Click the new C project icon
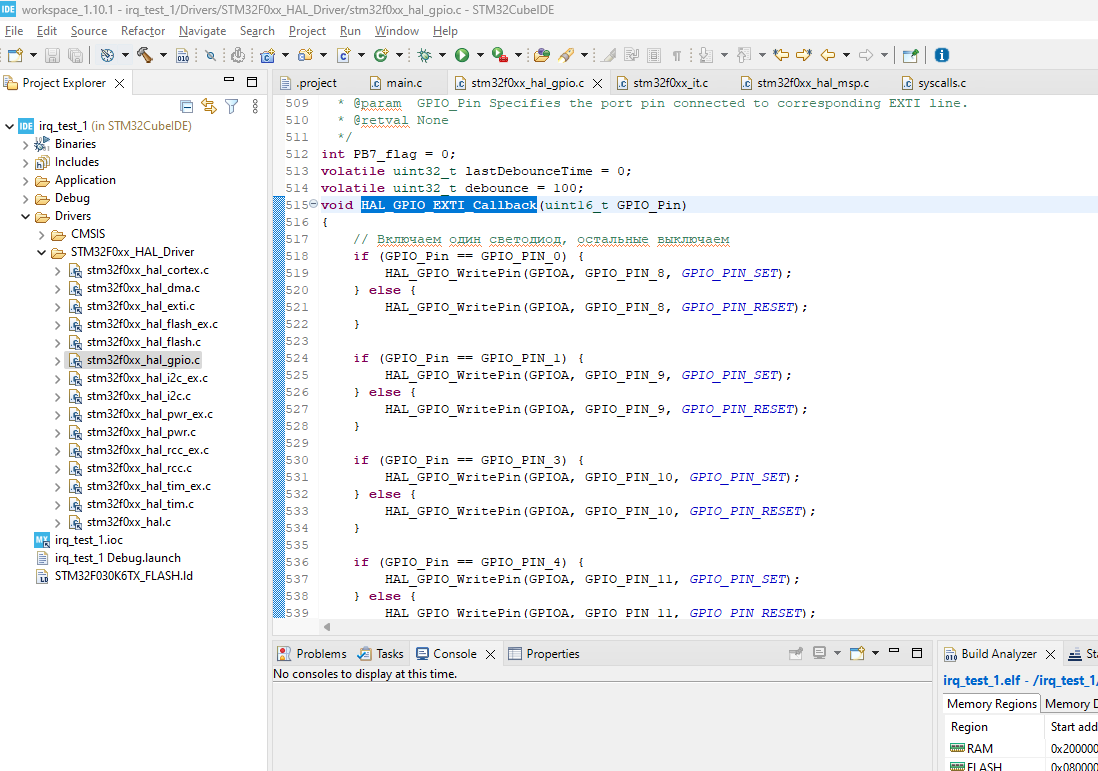Viewport: 1098px width, 771px height. [267, 55]
